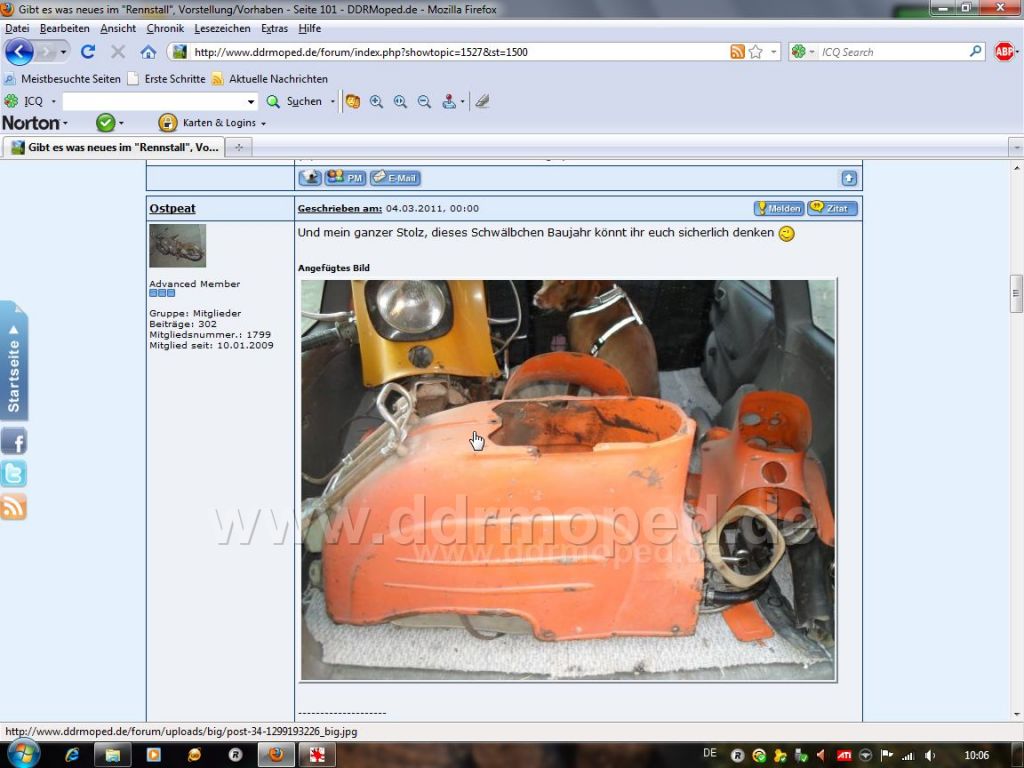Click the Zitat quote button
Image resolution: width=1024 pixels, height=768 pixels.
pyautogui.click(x=832, y=208)
